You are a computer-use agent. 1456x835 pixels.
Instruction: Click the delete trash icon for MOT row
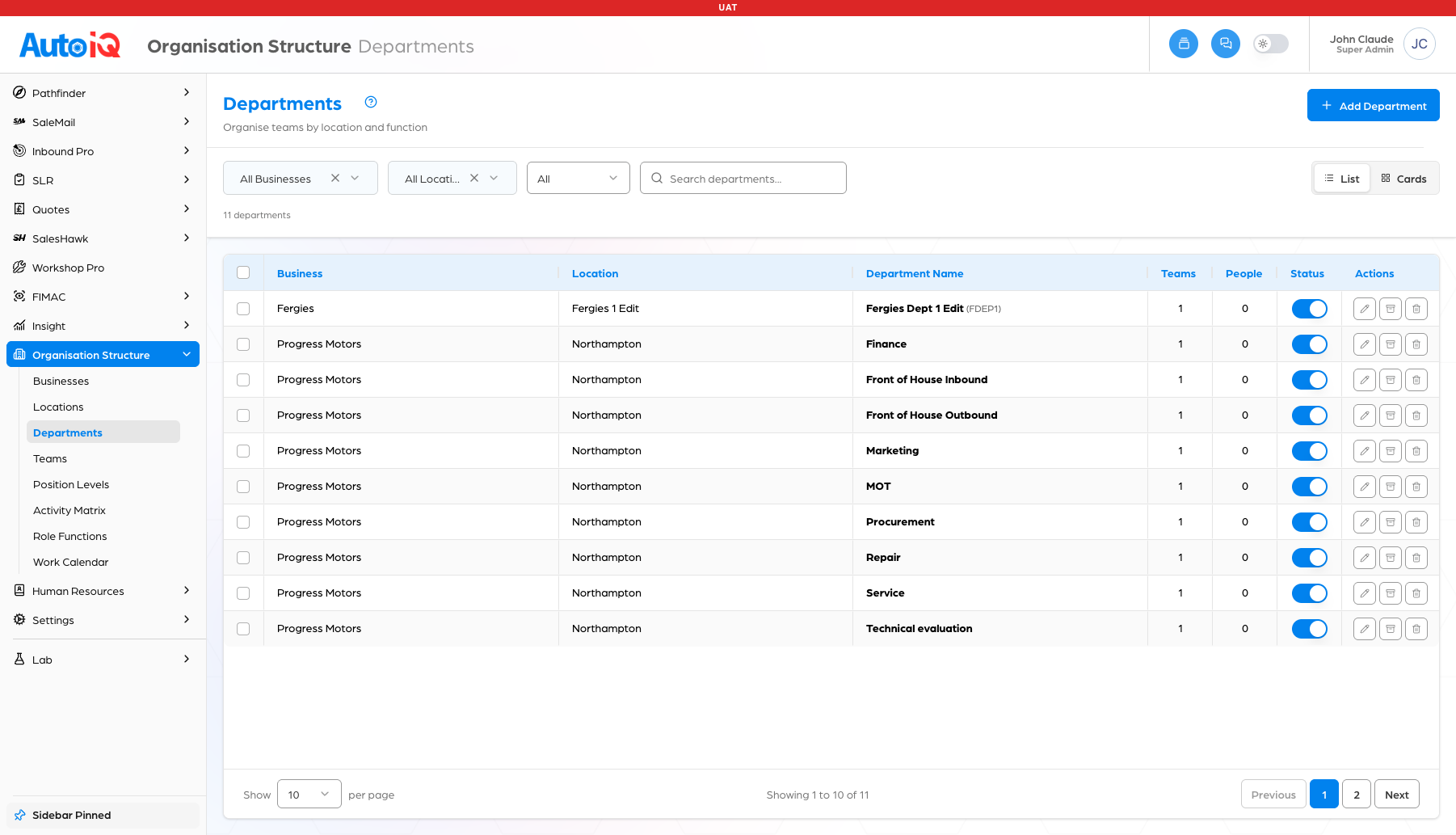pos(1416,487)
